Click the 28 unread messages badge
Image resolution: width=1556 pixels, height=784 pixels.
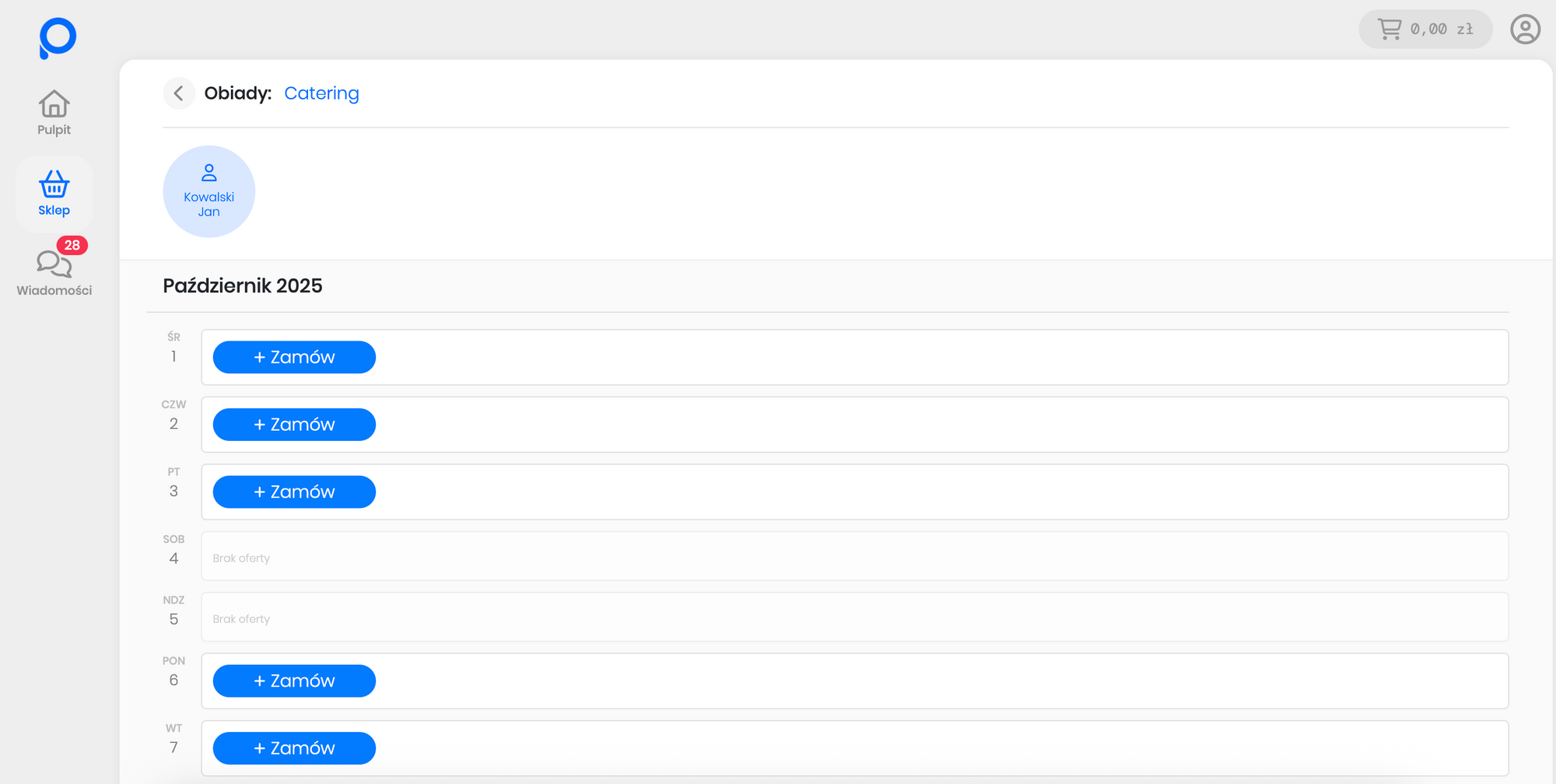coord(72,245)
